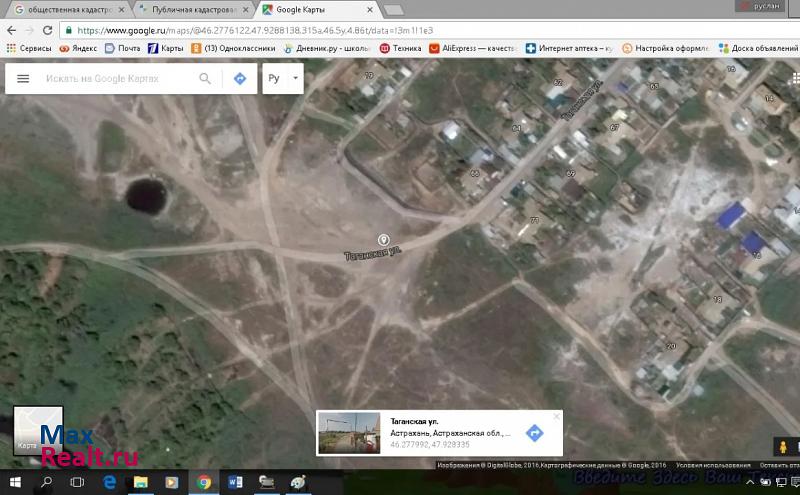Viewport: 800px width, 495px height.
Task: Open the street photo thumbnail in card
Action: point(348,433)
